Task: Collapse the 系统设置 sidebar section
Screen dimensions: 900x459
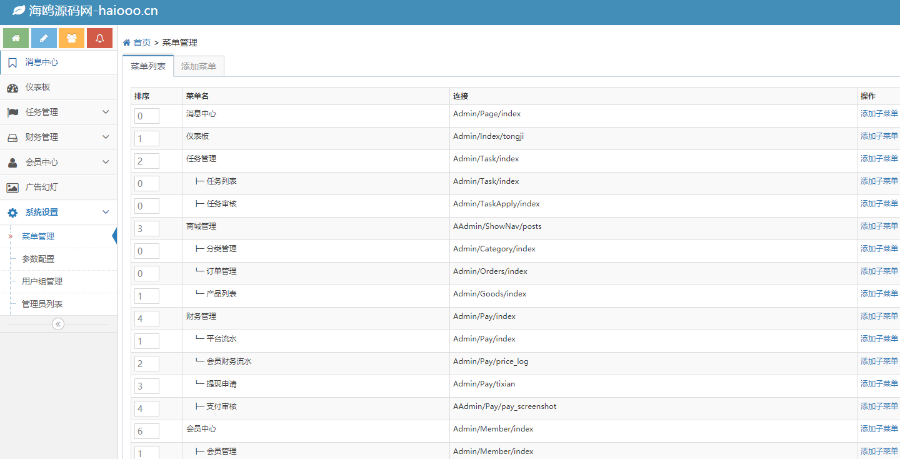Action: [x=58, y=212]
